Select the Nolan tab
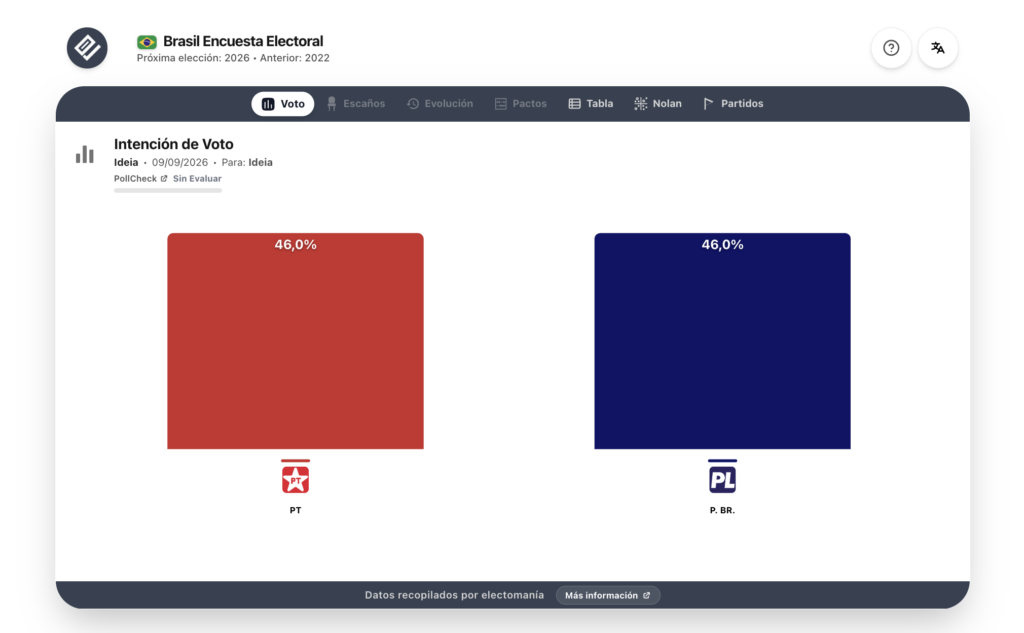Screen dimensions: 1024x633 click(658, 104)
